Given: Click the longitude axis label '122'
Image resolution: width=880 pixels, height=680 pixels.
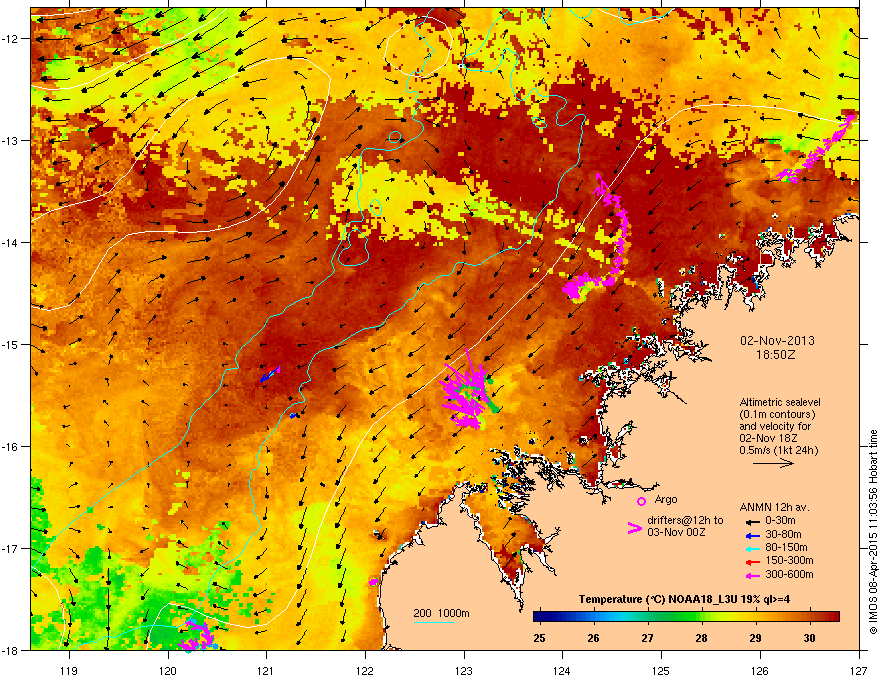Looking at the screenshot, I should (x=365, y=670).
